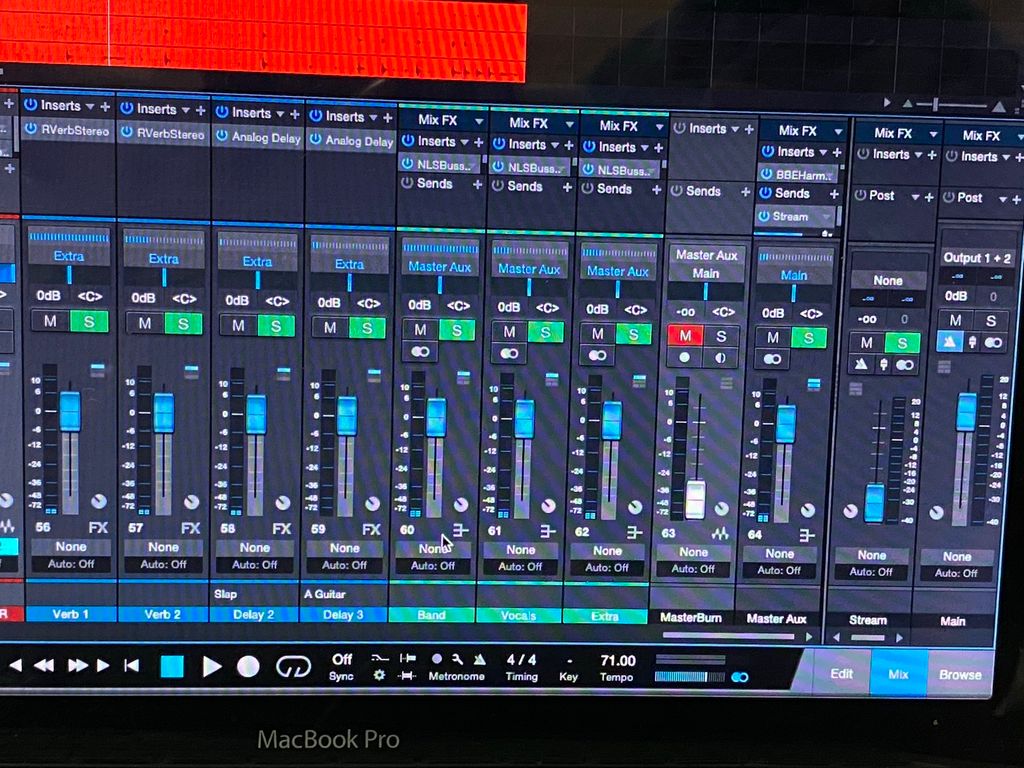Click the tempo value 71.00
This screenshot has height=768, width=1024.
click(x=618, y=661)
